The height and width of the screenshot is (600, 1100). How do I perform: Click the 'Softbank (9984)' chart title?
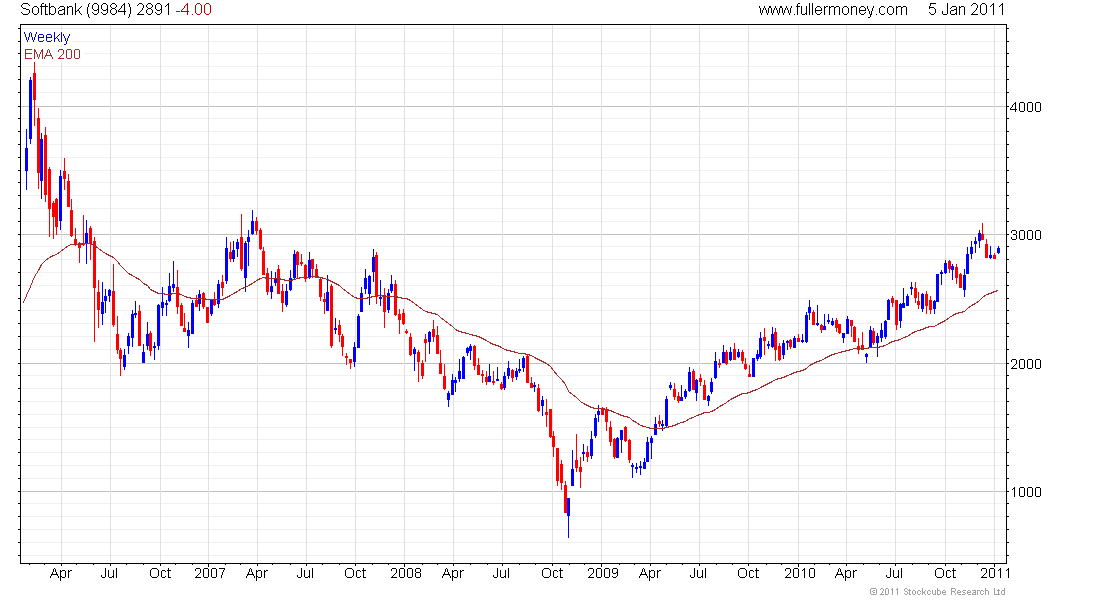[x=76, y=10]
